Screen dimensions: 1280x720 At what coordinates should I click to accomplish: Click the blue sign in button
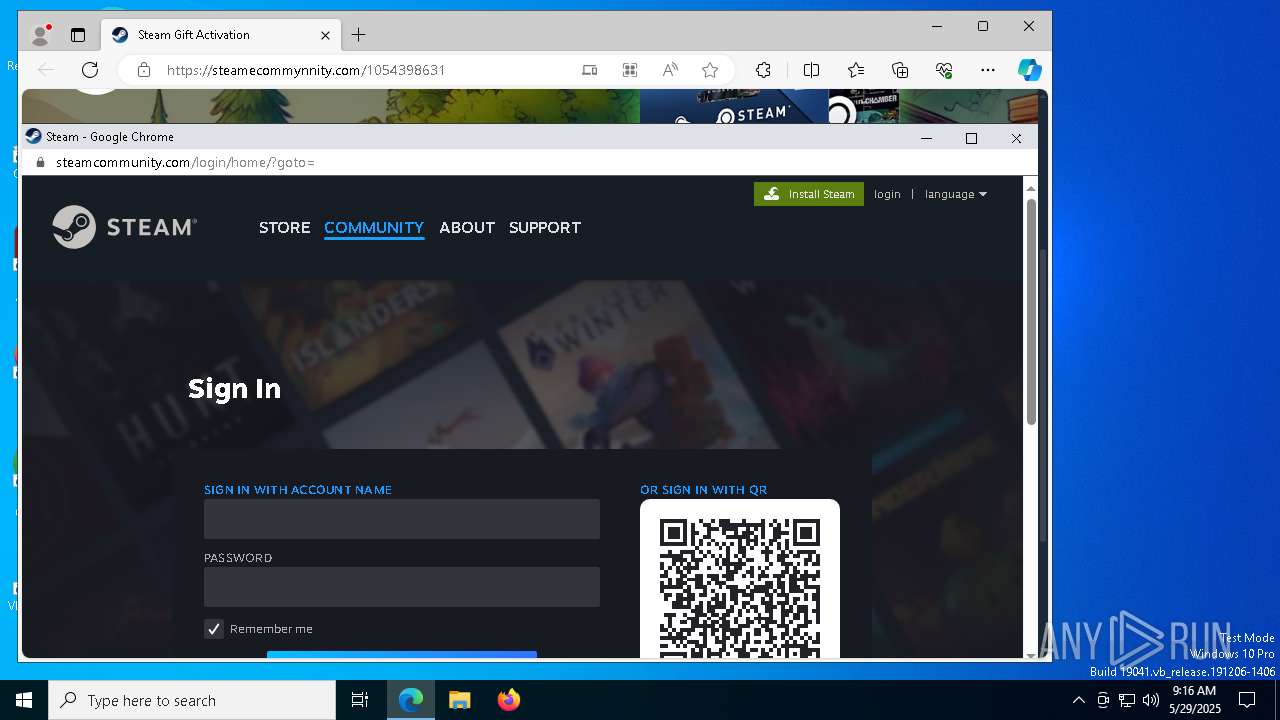(402, 655)
